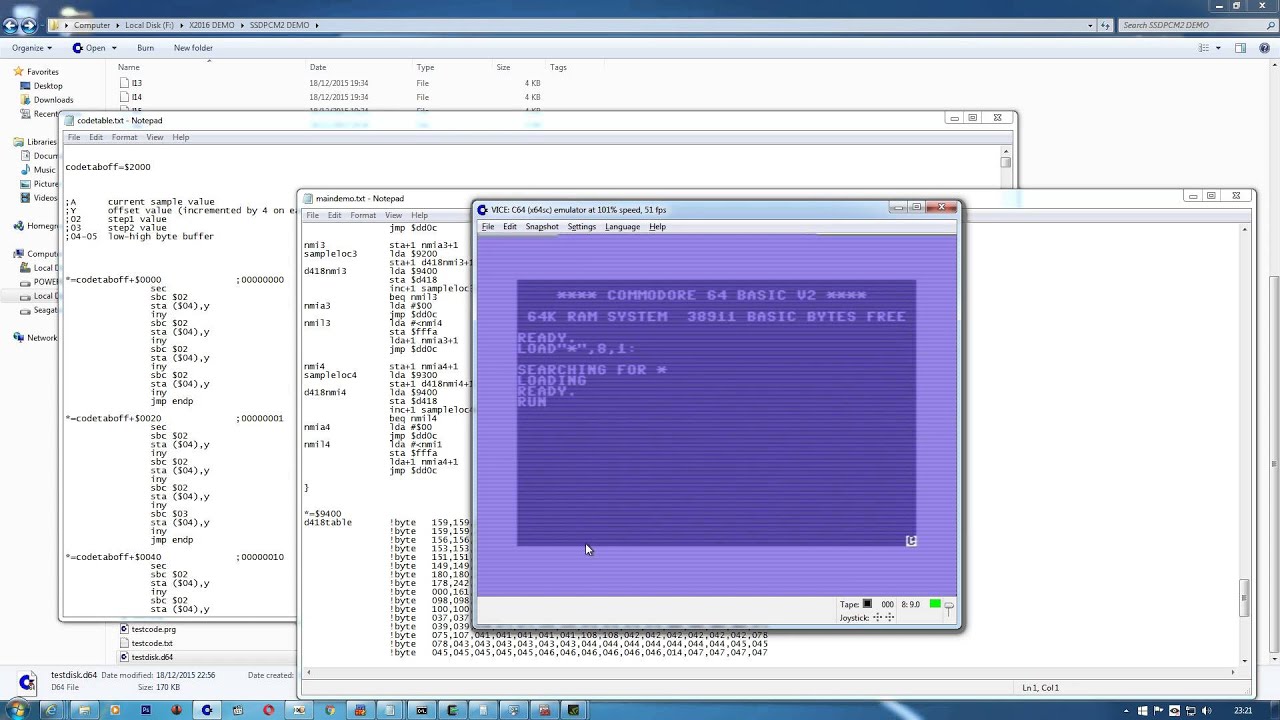Screen dimensions: 1280x720
Task: Click the VICE tape status indicator
Action: pyautogui.click(x=867, y=604)
